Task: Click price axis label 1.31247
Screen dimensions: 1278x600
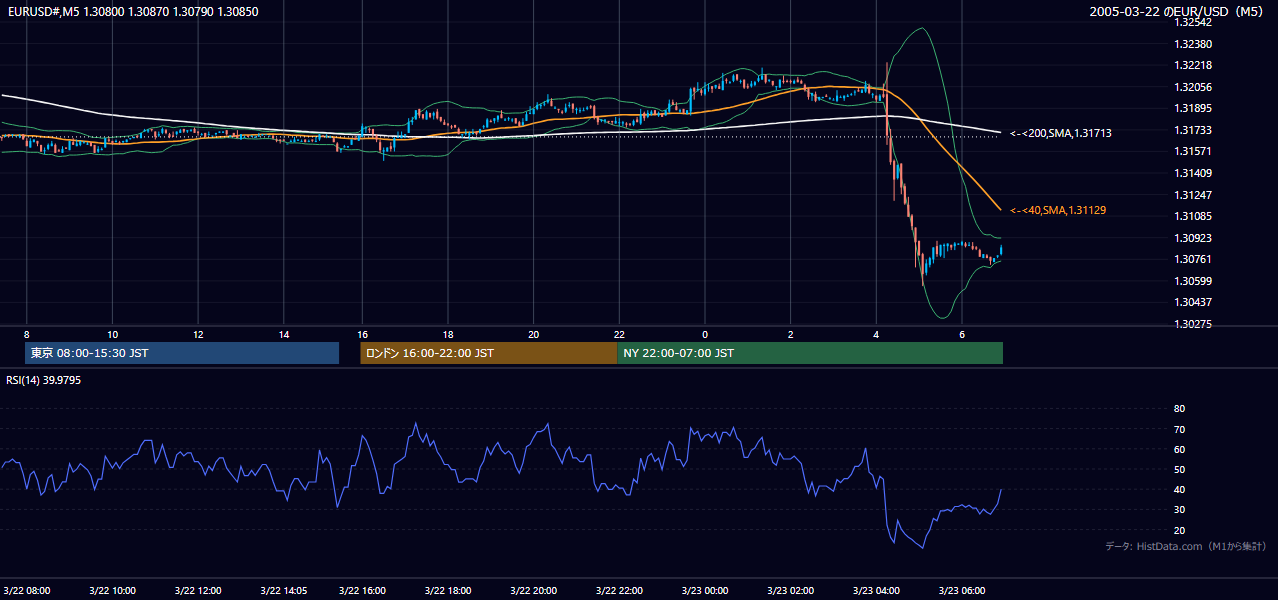Action: click(x=1193, y=195)
